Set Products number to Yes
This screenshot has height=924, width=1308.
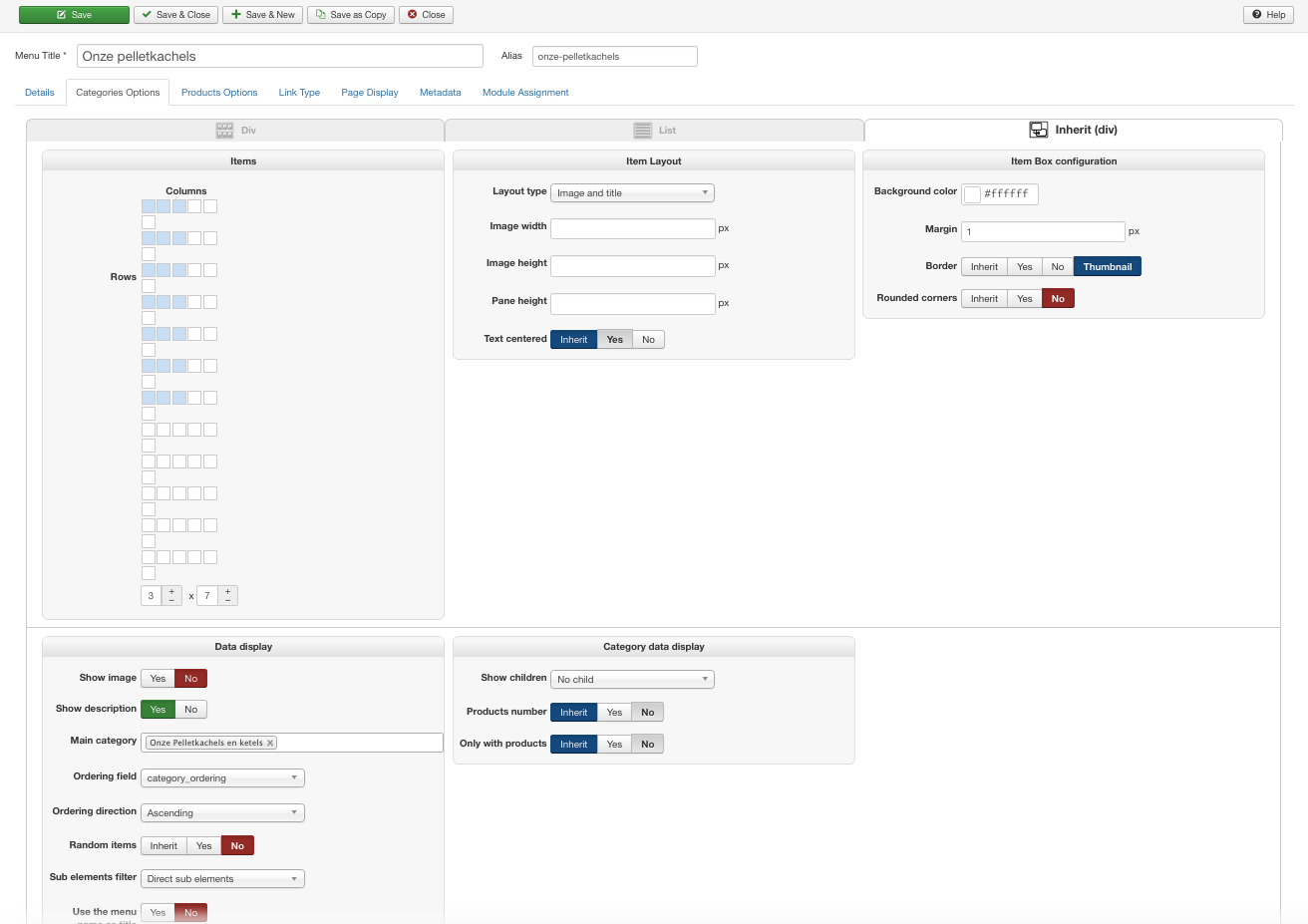click(x=615, y=713)
